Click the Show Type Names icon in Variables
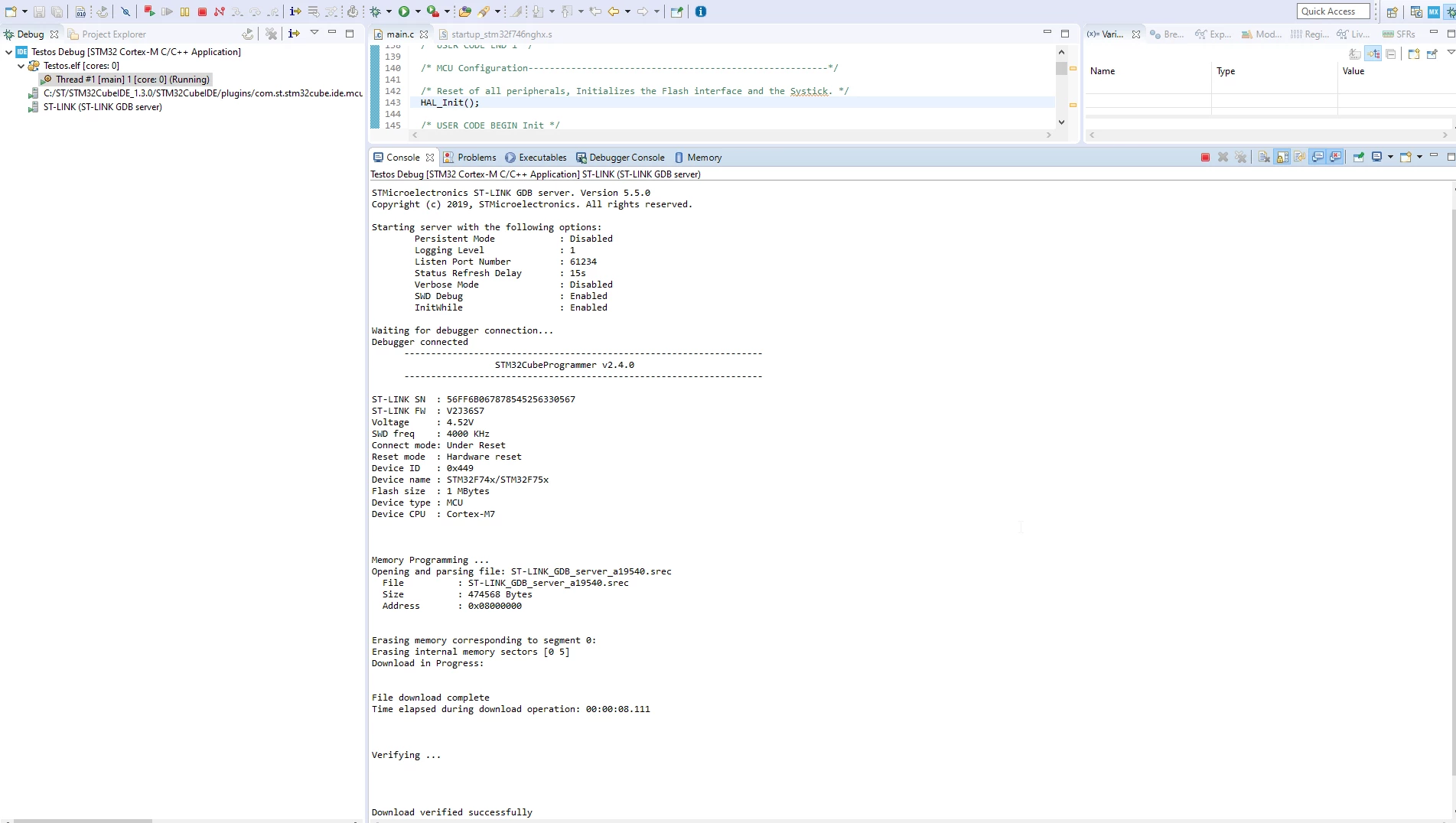 point(1355,54)
